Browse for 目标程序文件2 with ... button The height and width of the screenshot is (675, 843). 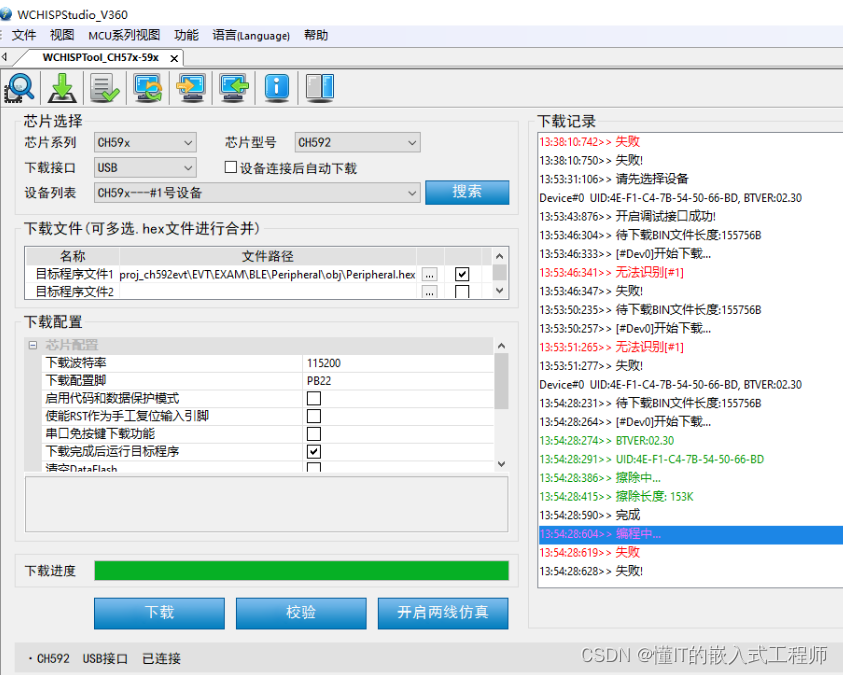pyautogui.click(x=430, y=292)
